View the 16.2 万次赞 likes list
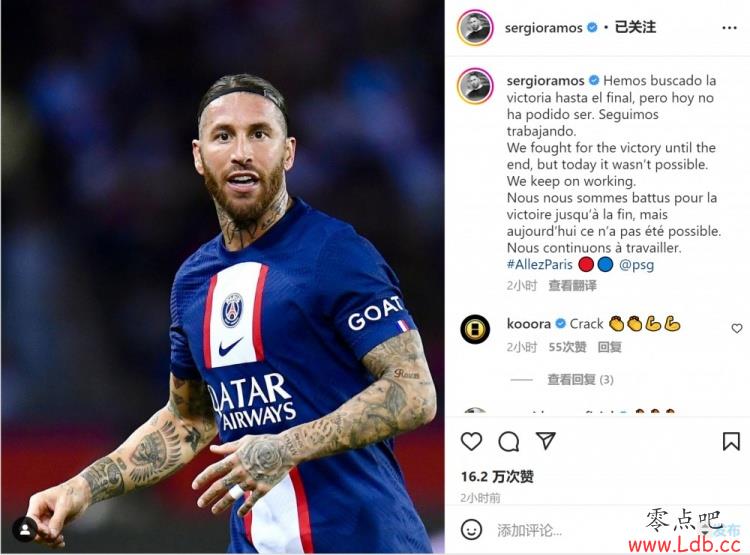 point(497,477)
